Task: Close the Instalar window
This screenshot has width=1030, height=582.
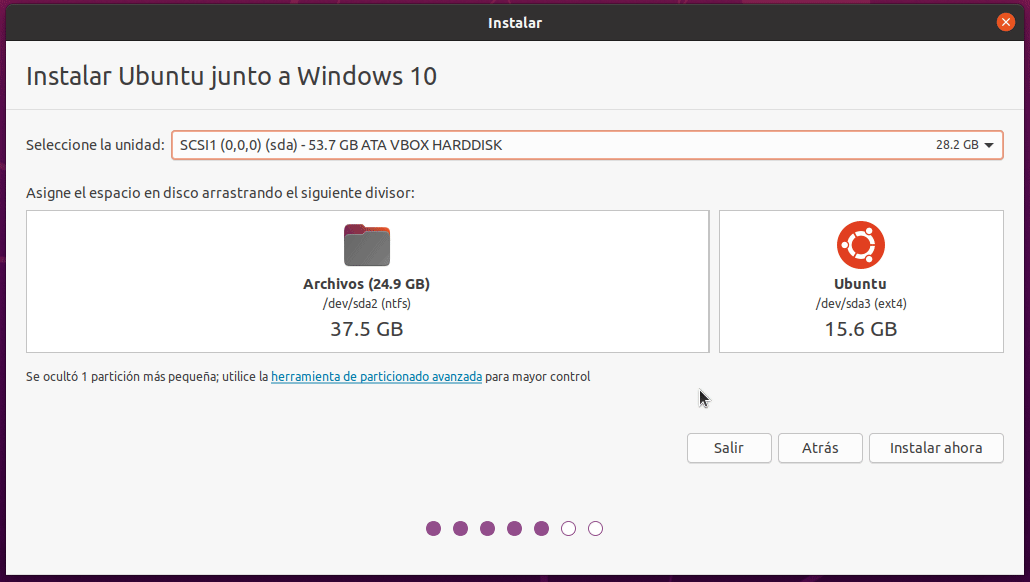Action: (x=1005, y=22)
